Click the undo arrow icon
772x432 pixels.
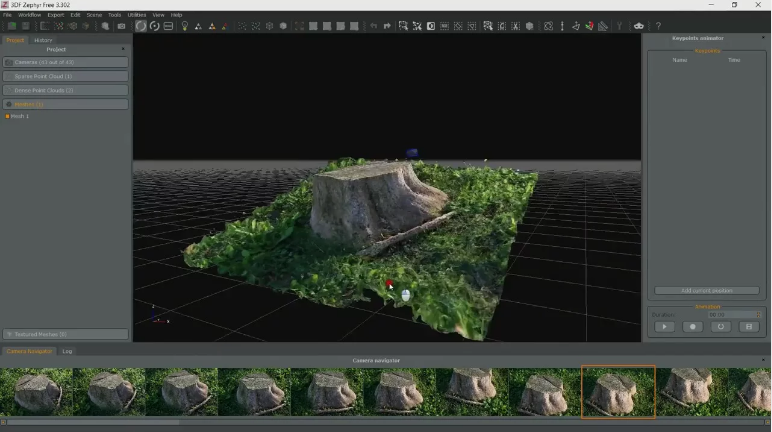374,26
